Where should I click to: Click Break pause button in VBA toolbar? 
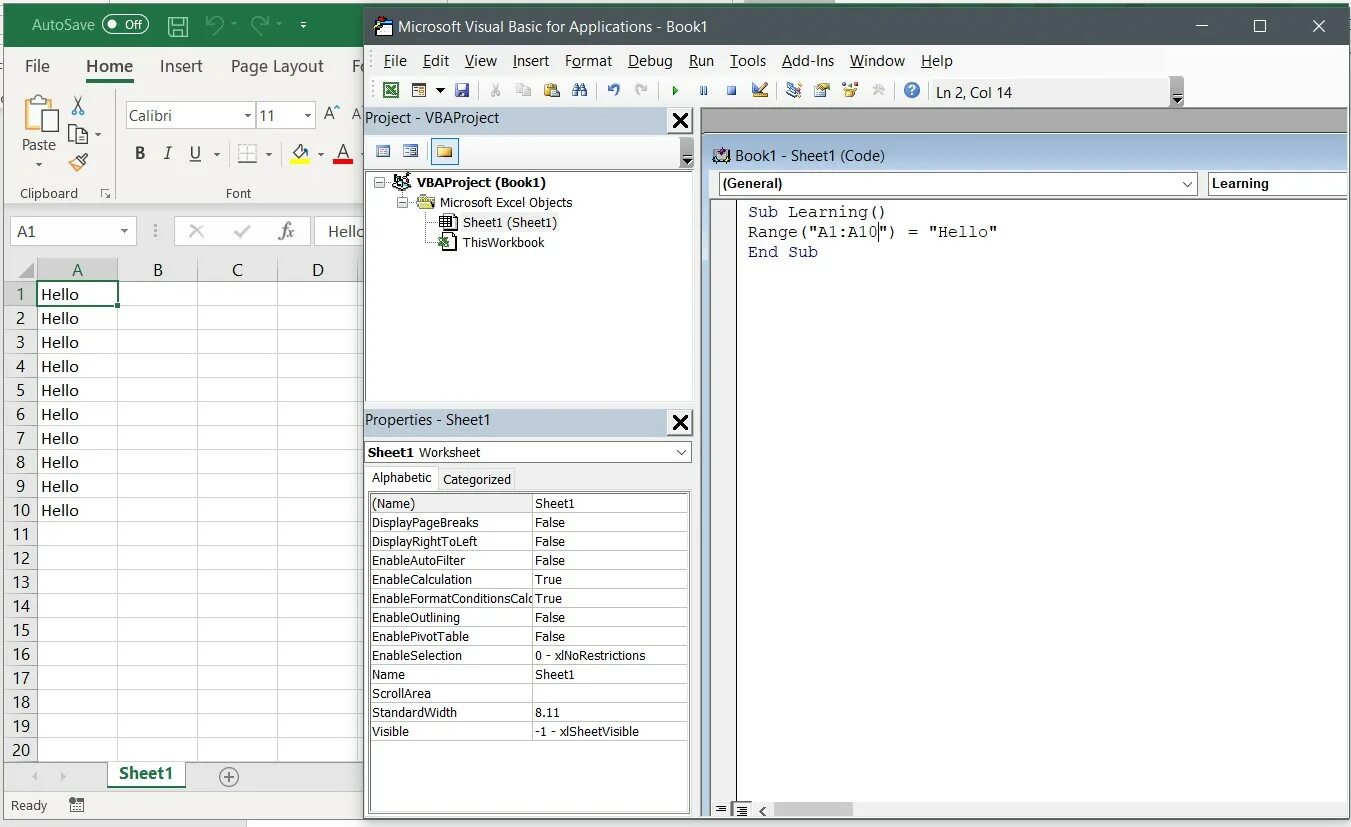click(x=703, y=91)
